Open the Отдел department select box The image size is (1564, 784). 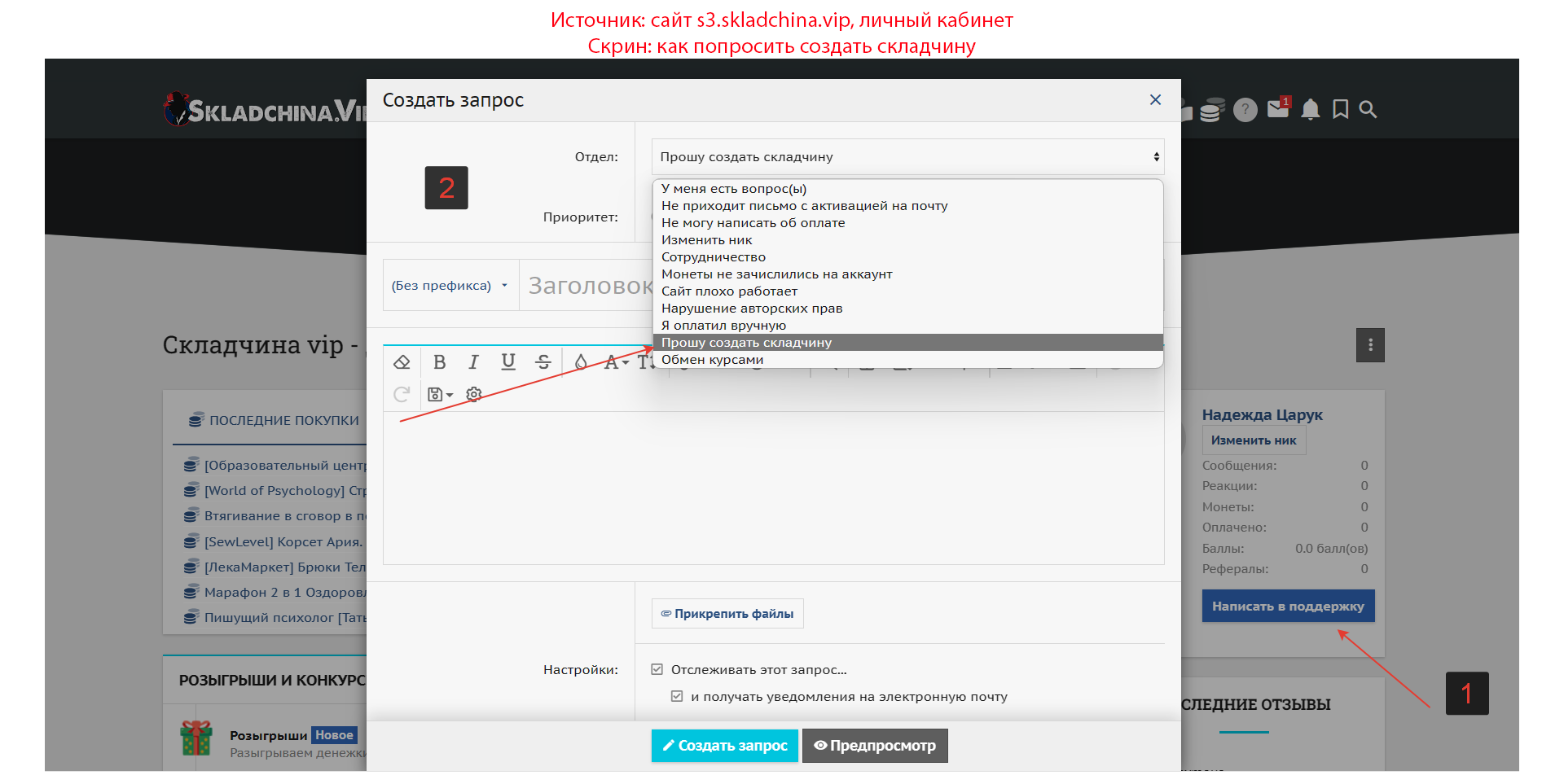(x=907, y=156)
